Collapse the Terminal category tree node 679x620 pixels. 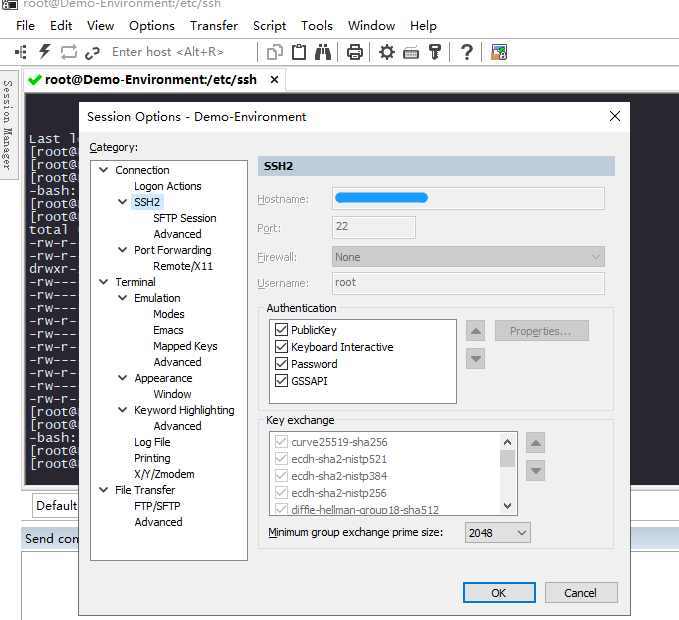coord(104,282)
